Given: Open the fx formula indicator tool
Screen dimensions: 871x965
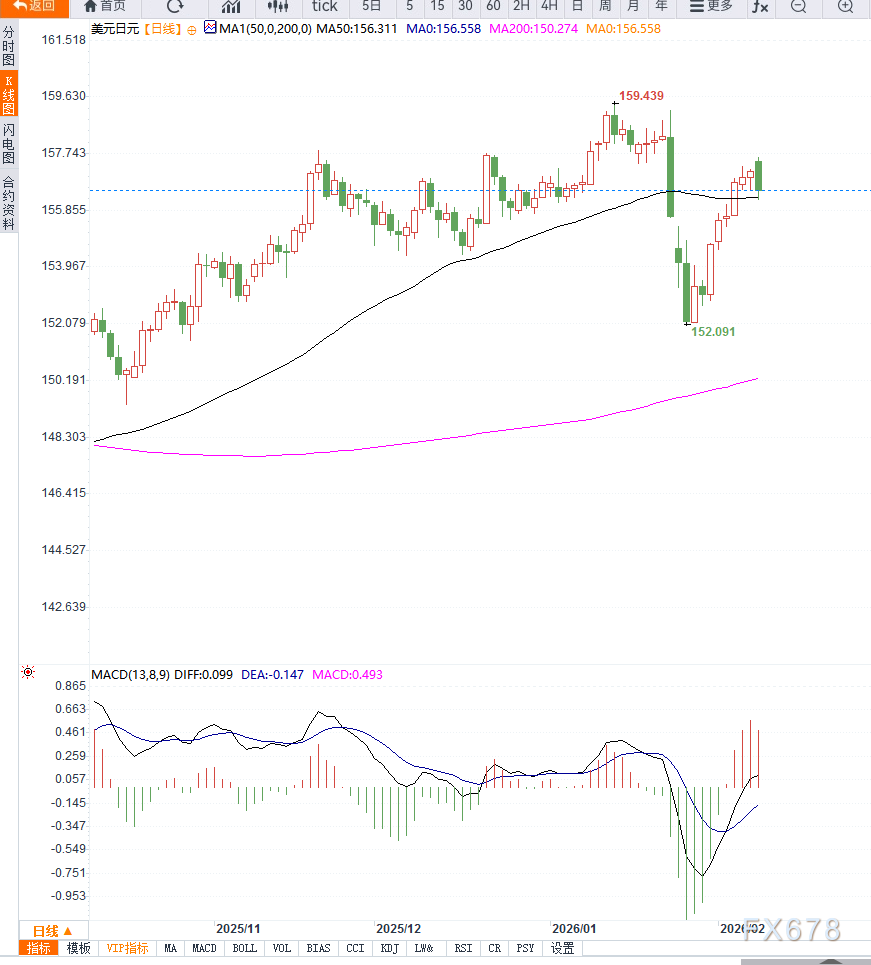Looking at the screenshot, I should 760,7.
